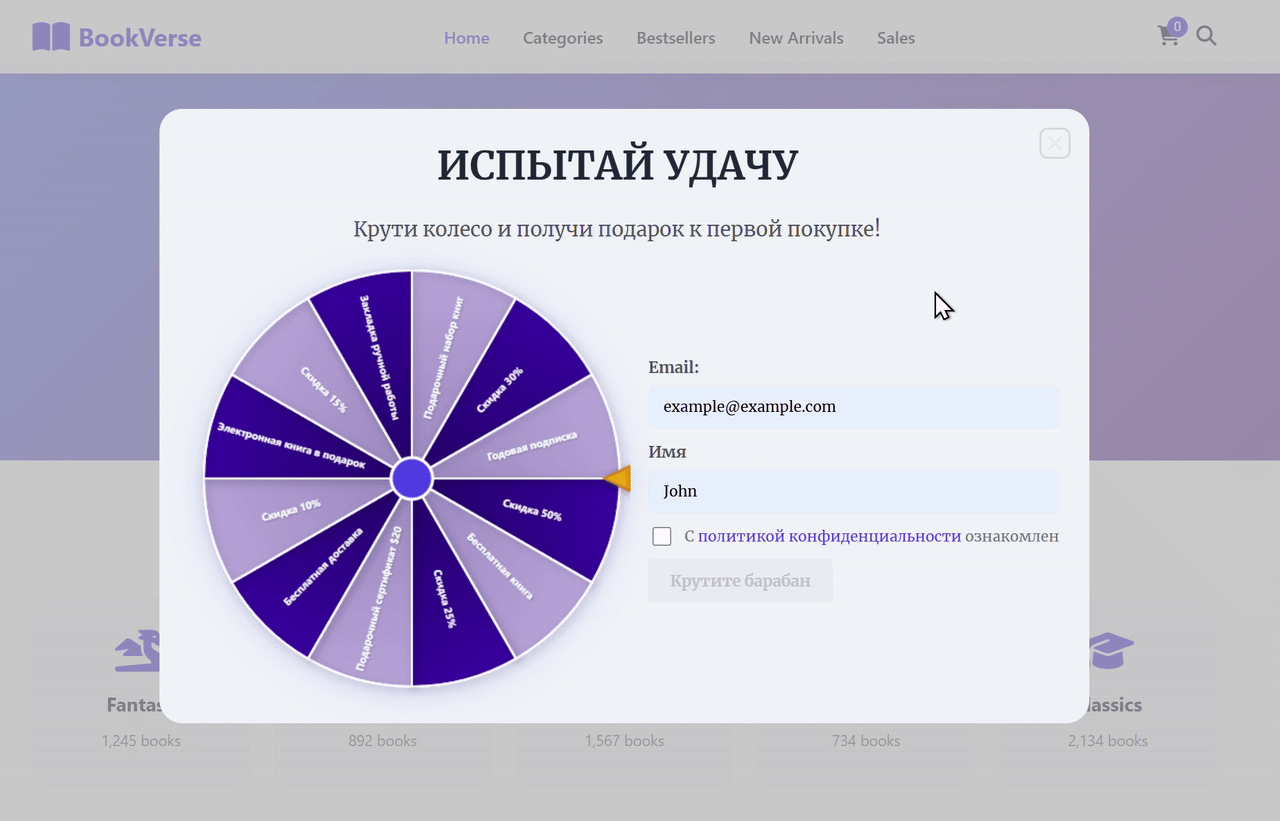Click the graduation cap Classics icon

[x=1111, y=650]
